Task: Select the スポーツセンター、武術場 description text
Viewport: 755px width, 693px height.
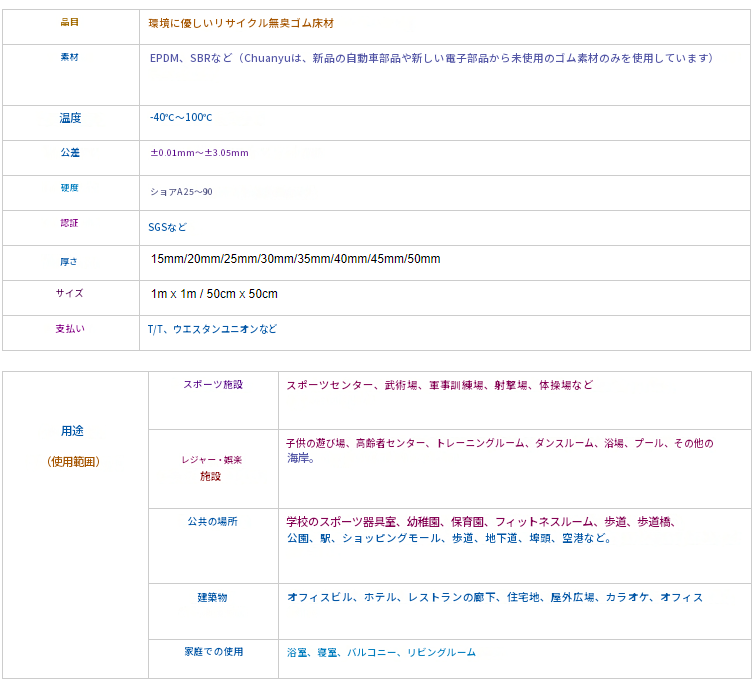Action: (440, 385)
